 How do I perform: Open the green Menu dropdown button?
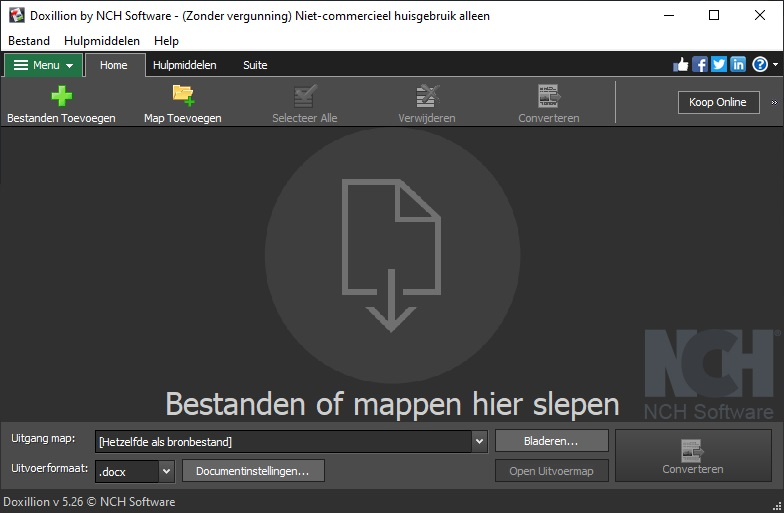click(44, 65)
